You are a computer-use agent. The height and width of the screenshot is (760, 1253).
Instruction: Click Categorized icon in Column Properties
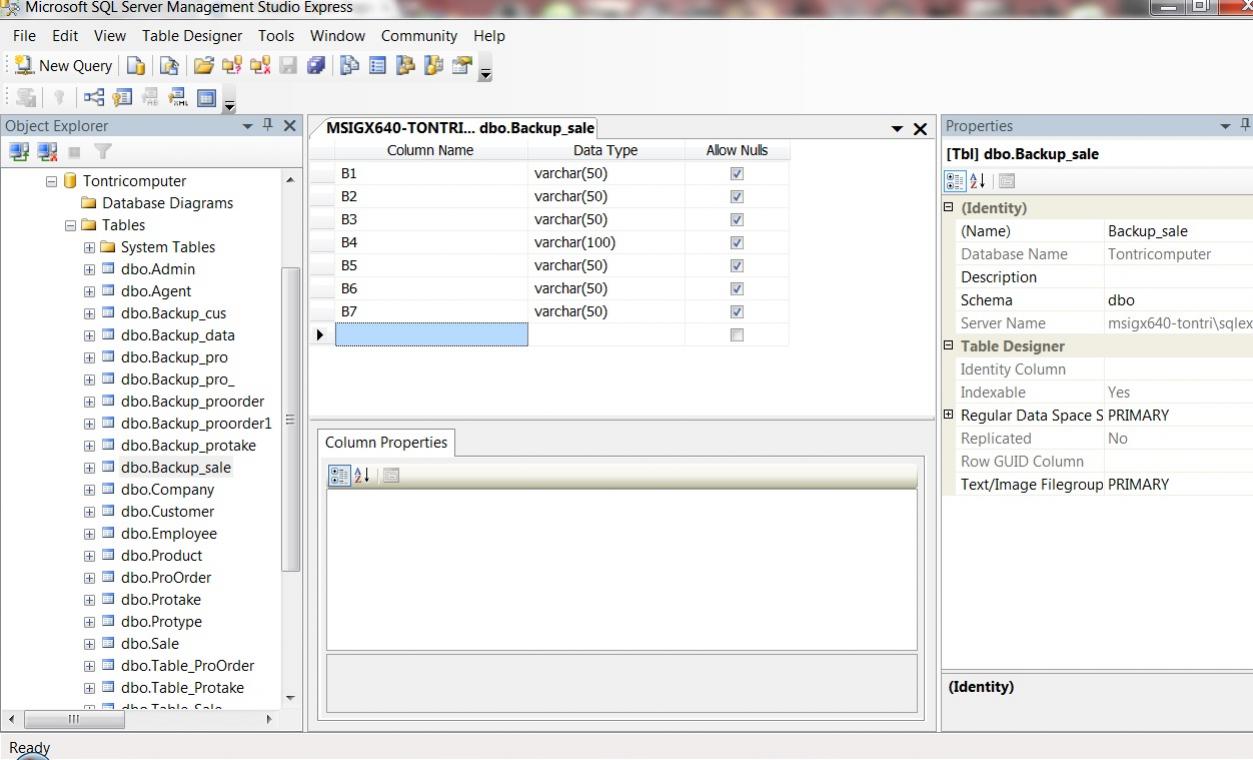[x=339, y=476]
